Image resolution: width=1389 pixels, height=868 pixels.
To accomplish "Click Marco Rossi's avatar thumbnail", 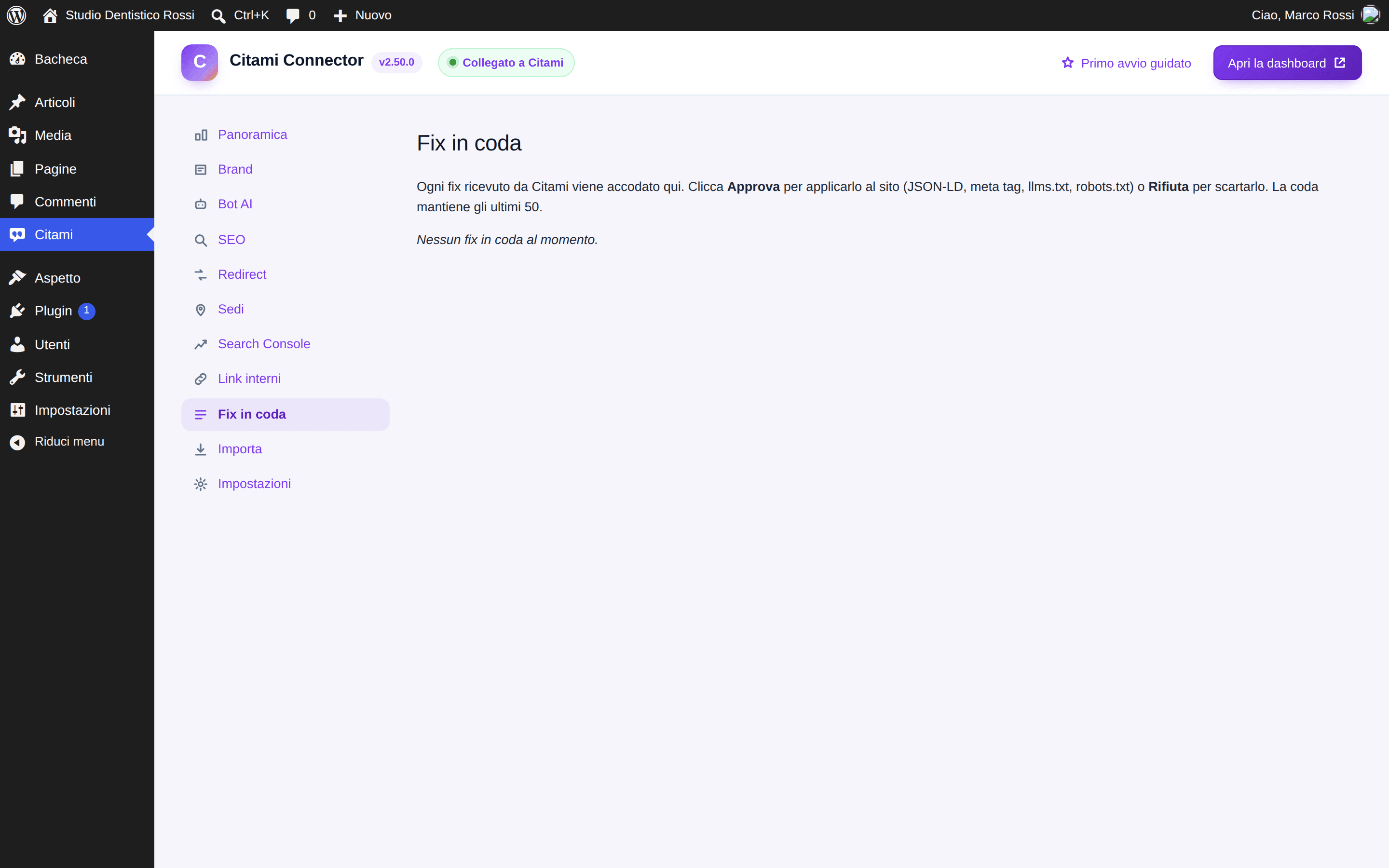I will 1371,15.
